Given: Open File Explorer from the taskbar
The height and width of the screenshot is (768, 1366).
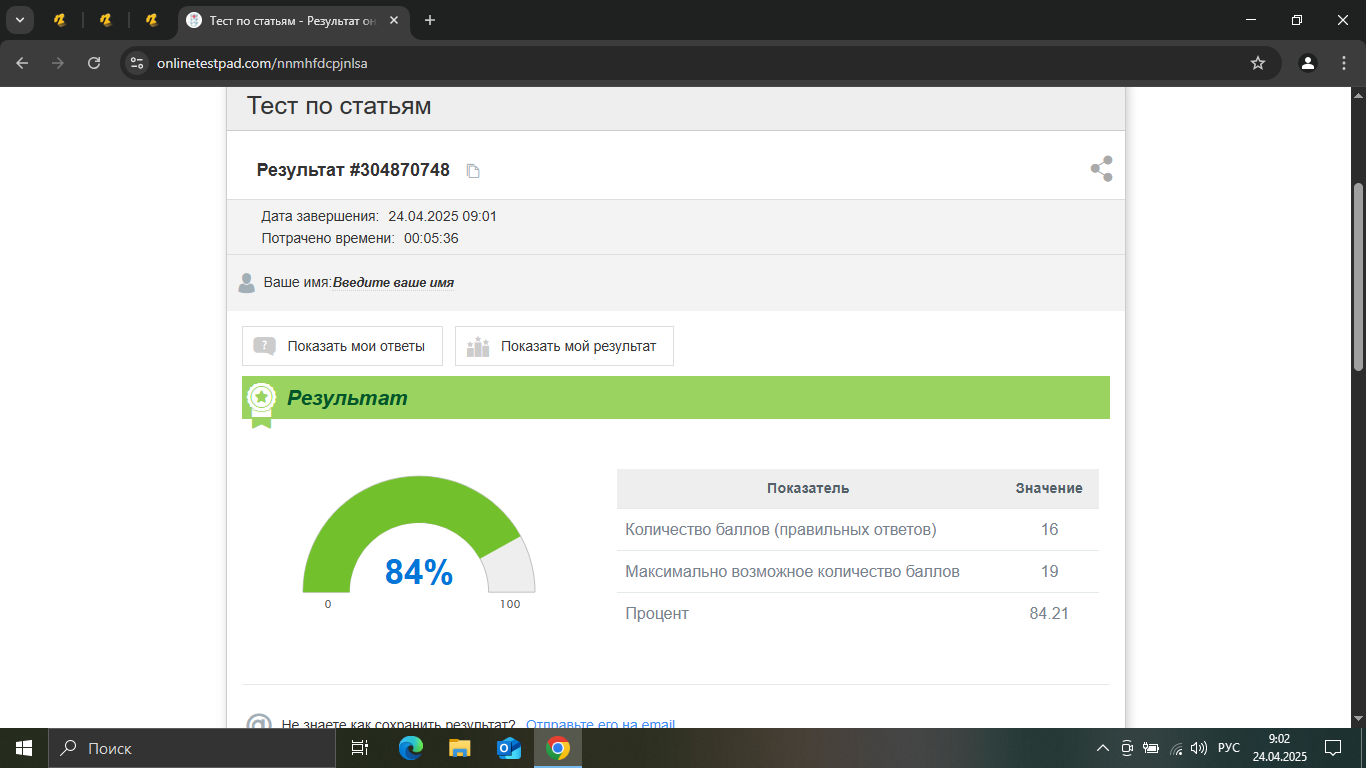Looking at the screenshot, I should click(x=459, y=748).
